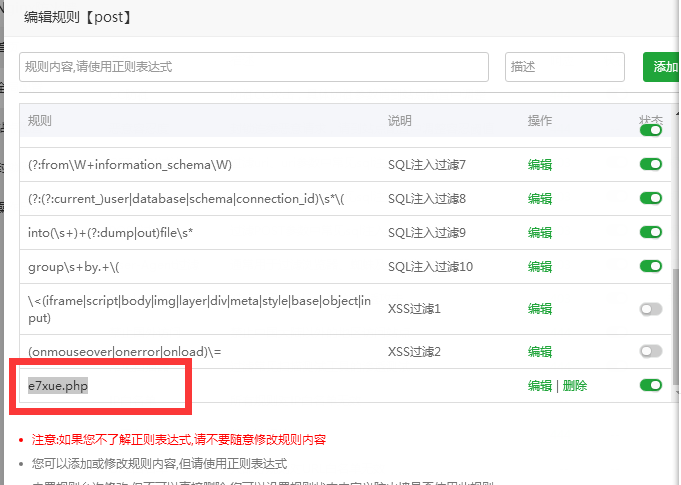
Task: Select the e7xue.php rule text
Action: [58, 386]
